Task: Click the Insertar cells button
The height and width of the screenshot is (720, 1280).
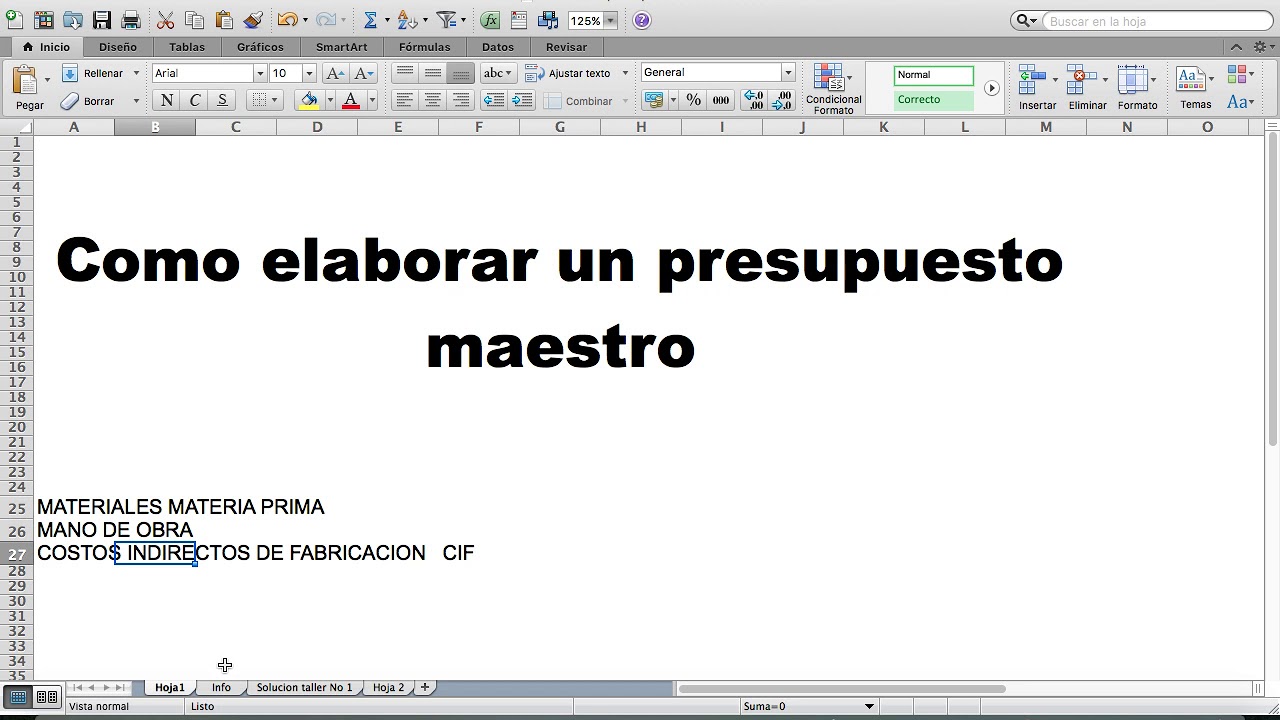Action: 1037,88
